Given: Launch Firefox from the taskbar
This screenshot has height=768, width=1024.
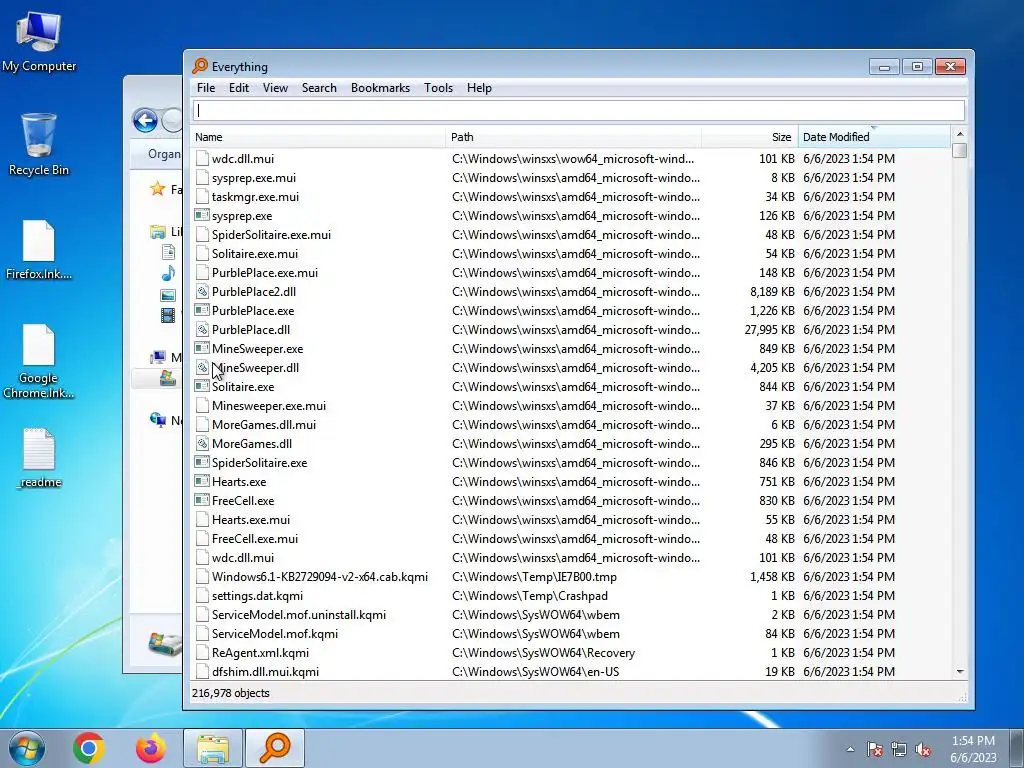Looking at the screenshot, I should 151,748.
